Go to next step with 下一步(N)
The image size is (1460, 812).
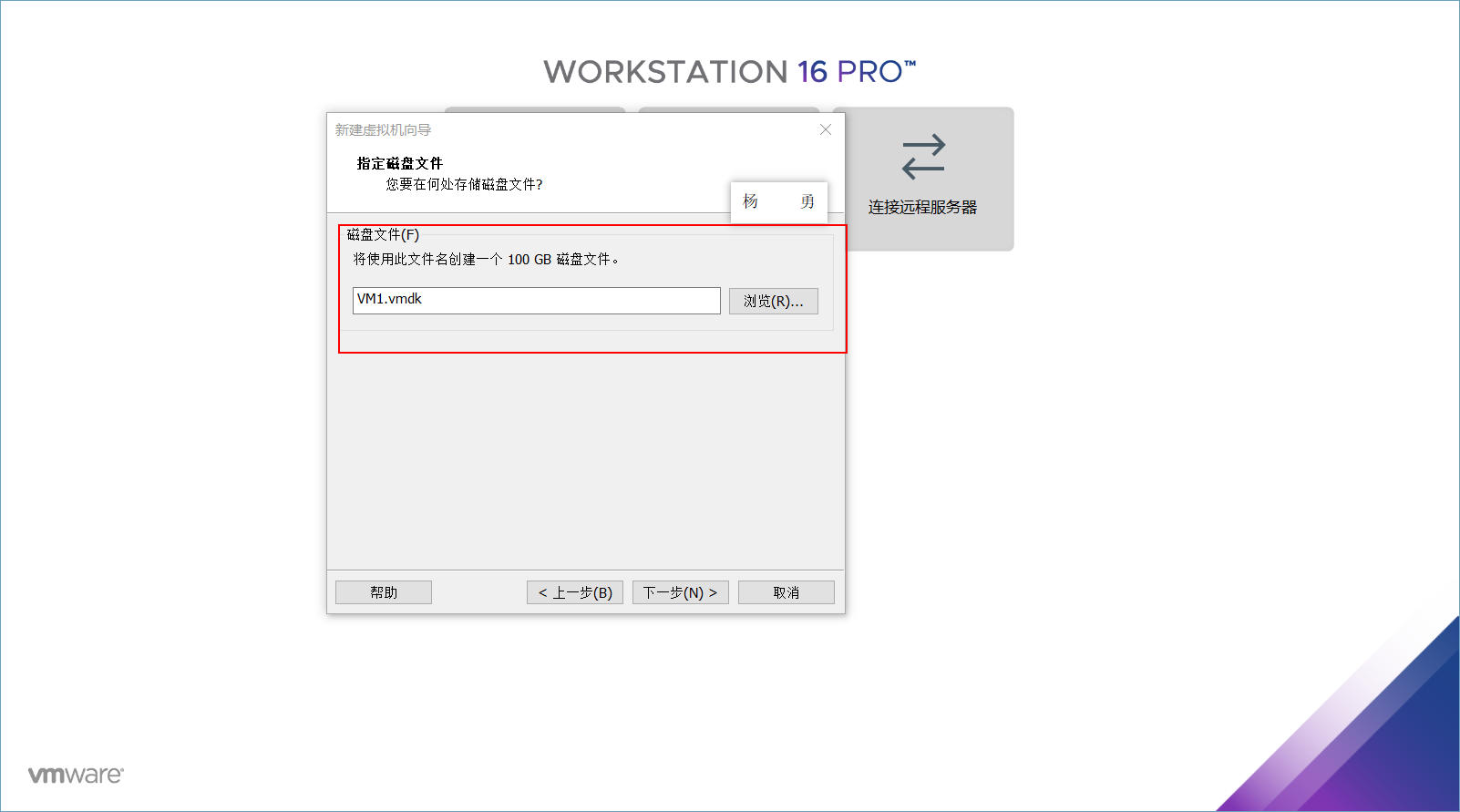tap(680, 592)
